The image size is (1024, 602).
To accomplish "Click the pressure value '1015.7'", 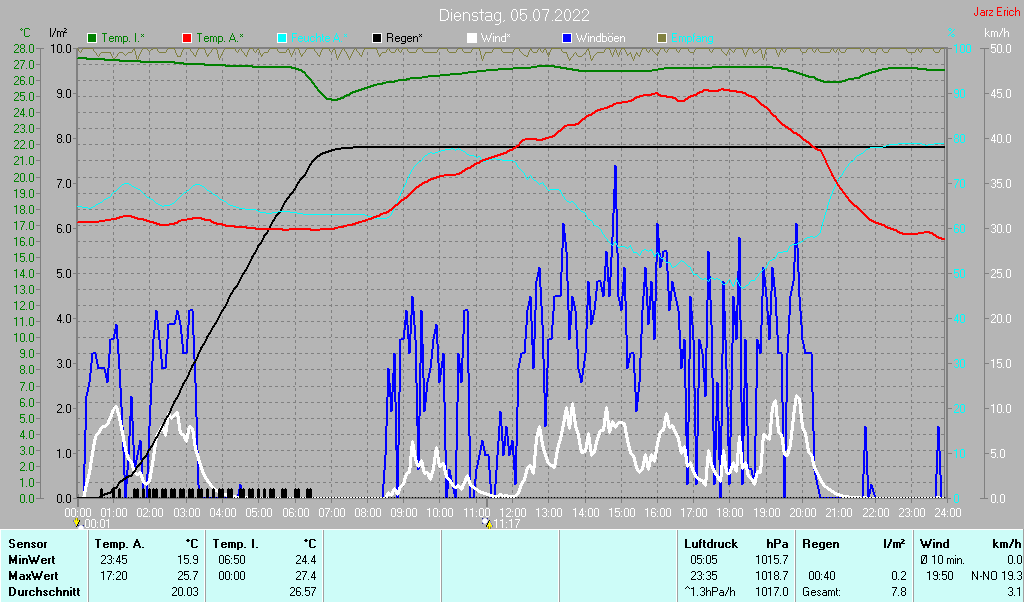I will (771, 560).
